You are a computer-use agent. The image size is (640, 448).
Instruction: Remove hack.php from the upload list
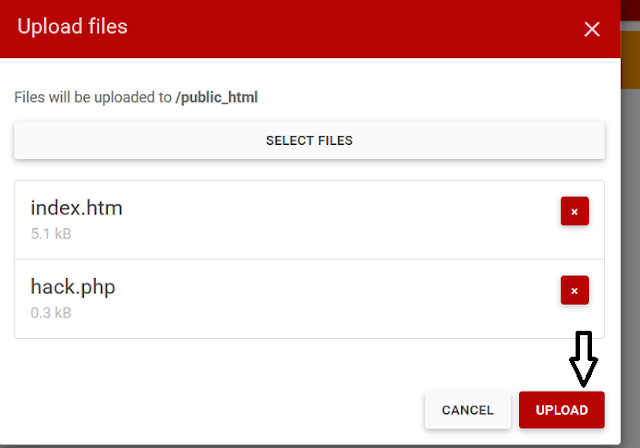point(574,290)
